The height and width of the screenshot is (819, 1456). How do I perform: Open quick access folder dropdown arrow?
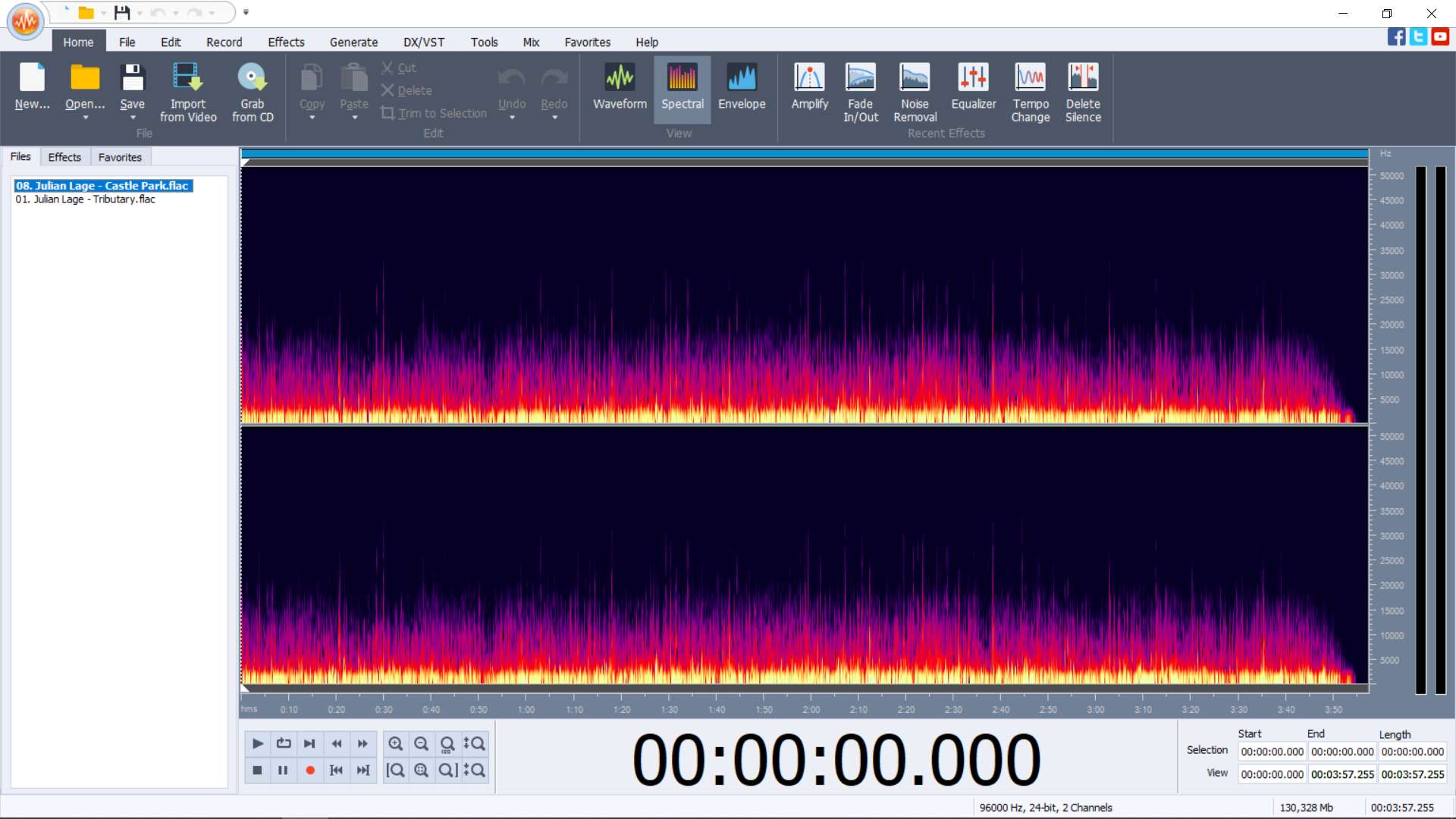click(x=103, y=13)
